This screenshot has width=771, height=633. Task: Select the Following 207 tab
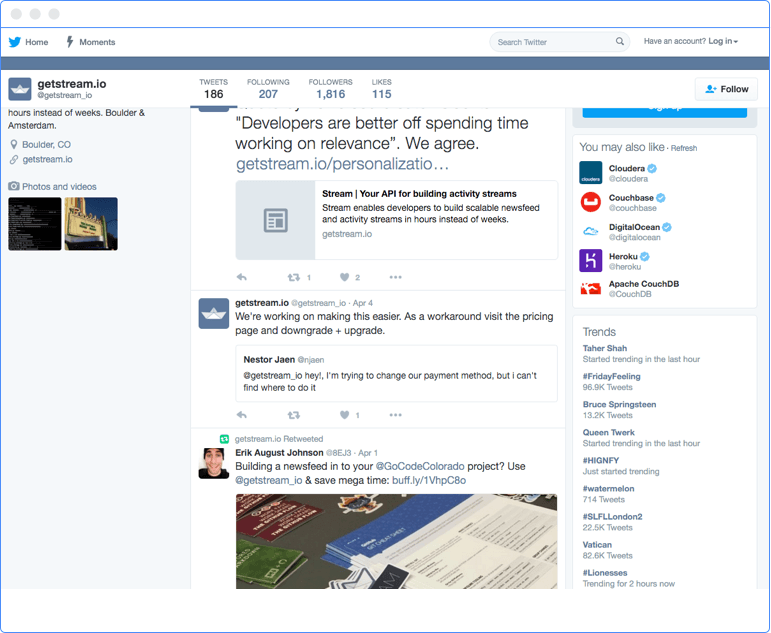268,89
